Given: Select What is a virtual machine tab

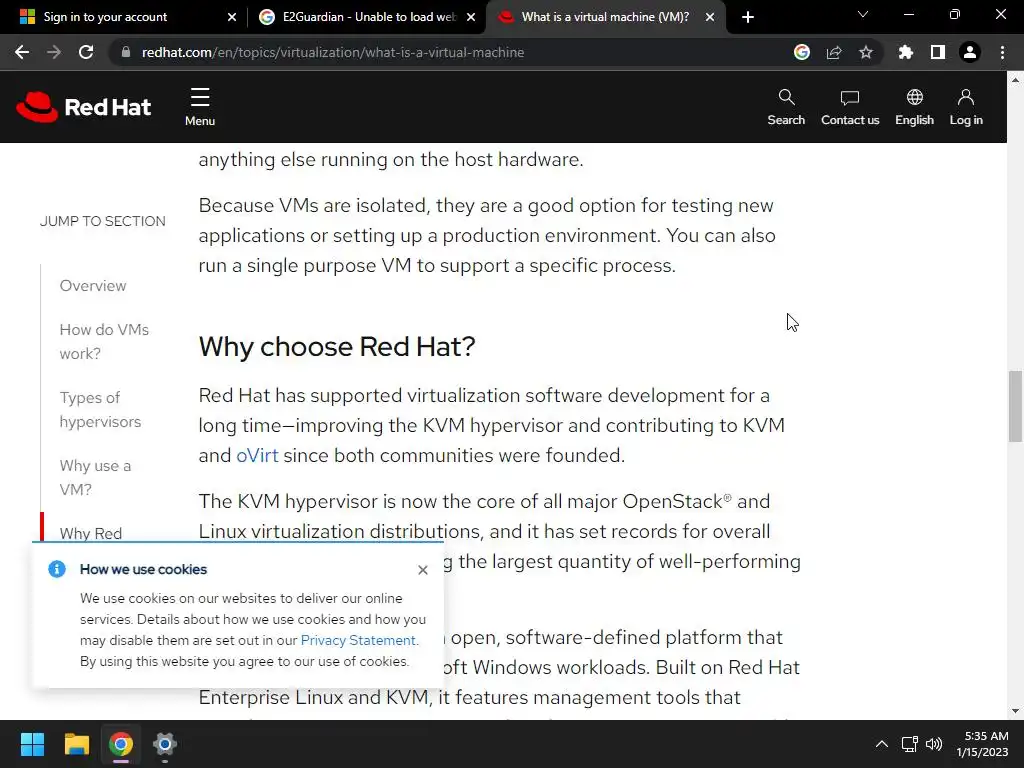Looking at the screenshot, I should [605, 17].
